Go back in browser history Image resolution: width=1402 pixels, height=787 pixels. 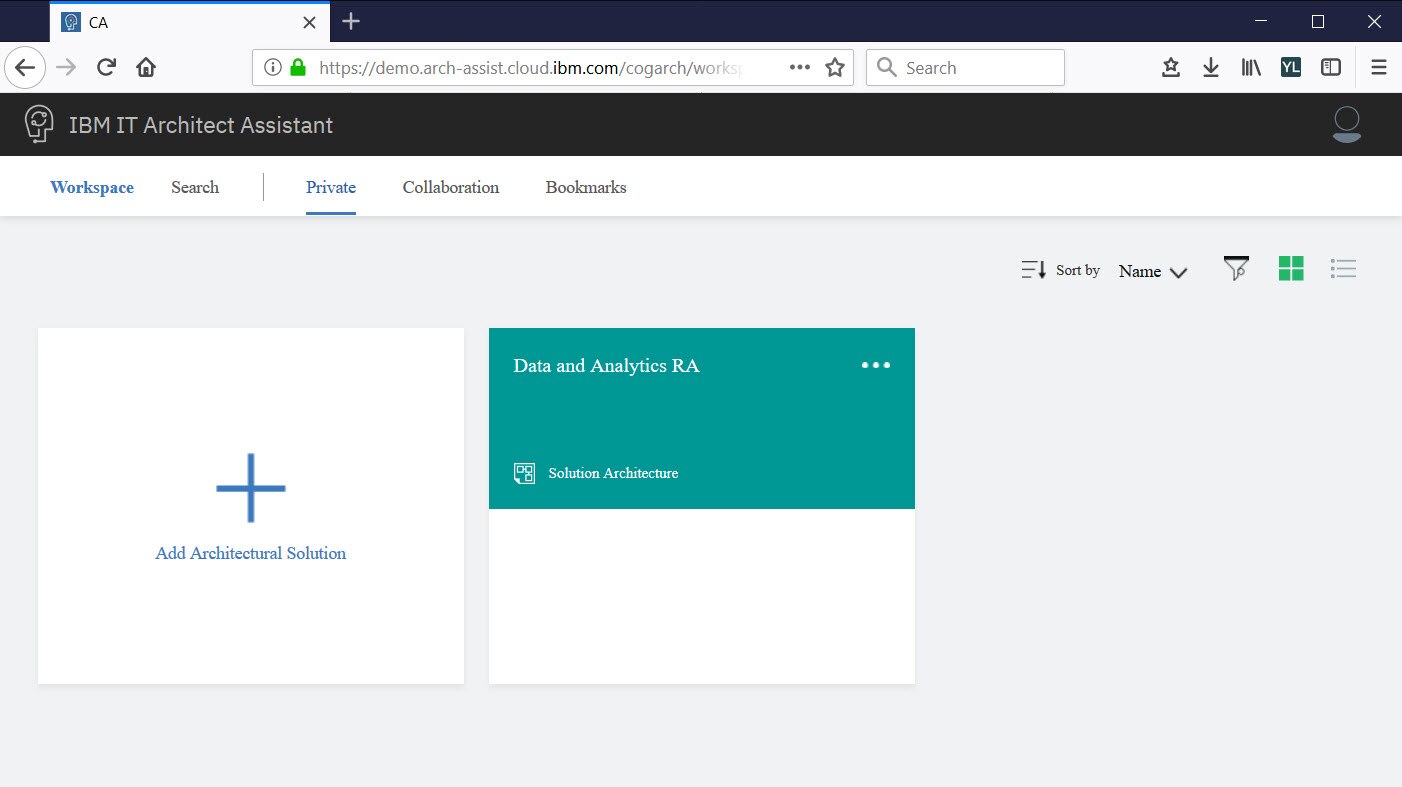pos(25,68)
